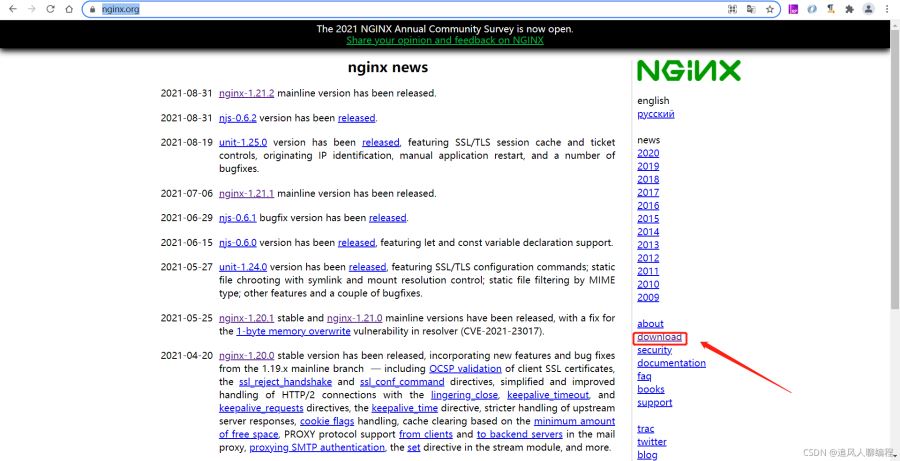Open the browser home page icon
Image resolution: width=900 pixels, height=461 pixels.
tap(69, 9)
